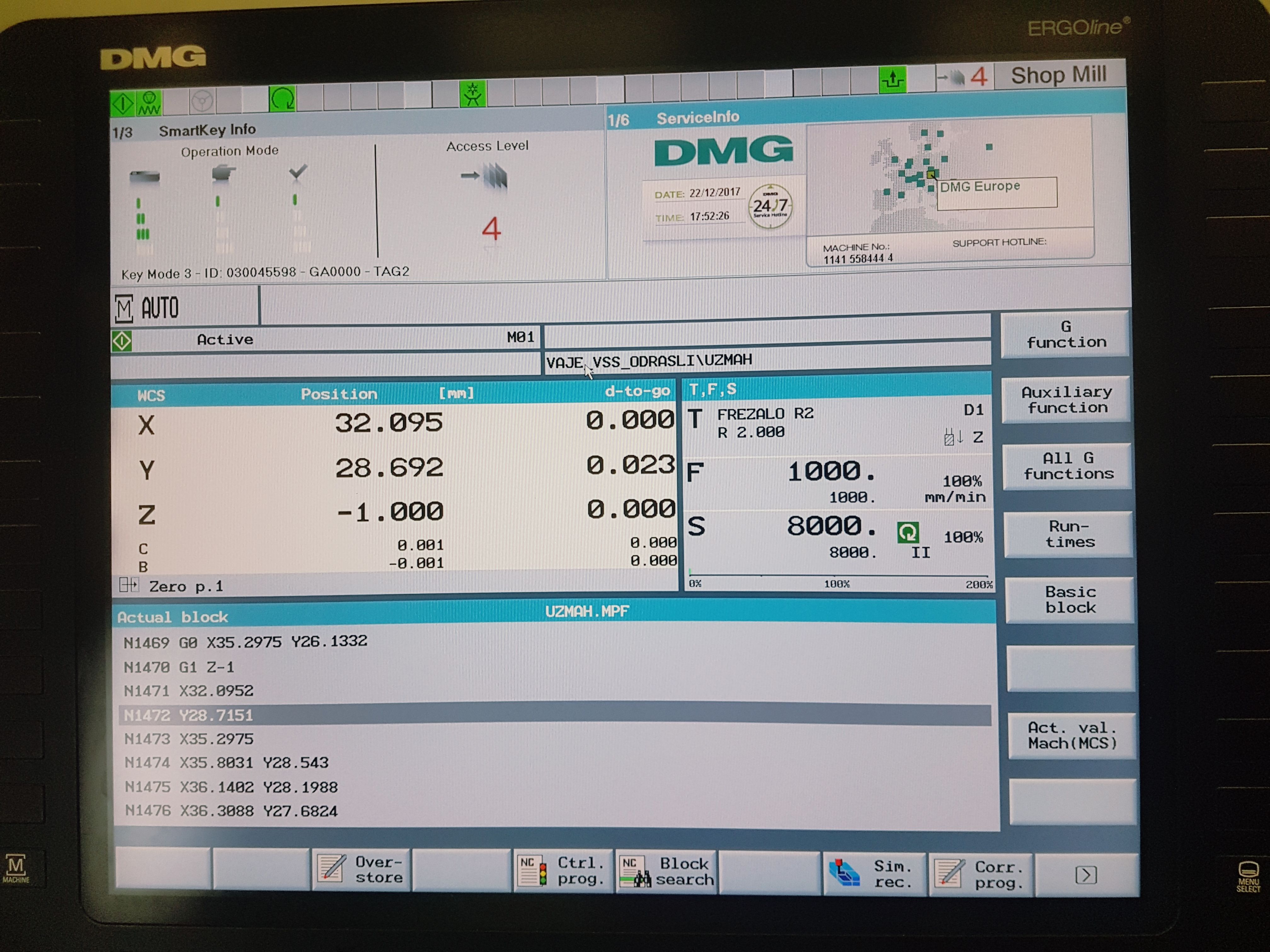Click the spindle speed value 8000
The height and width of the screenshot is (952, 1270).
pyautogui.click(x=832, y=526)
